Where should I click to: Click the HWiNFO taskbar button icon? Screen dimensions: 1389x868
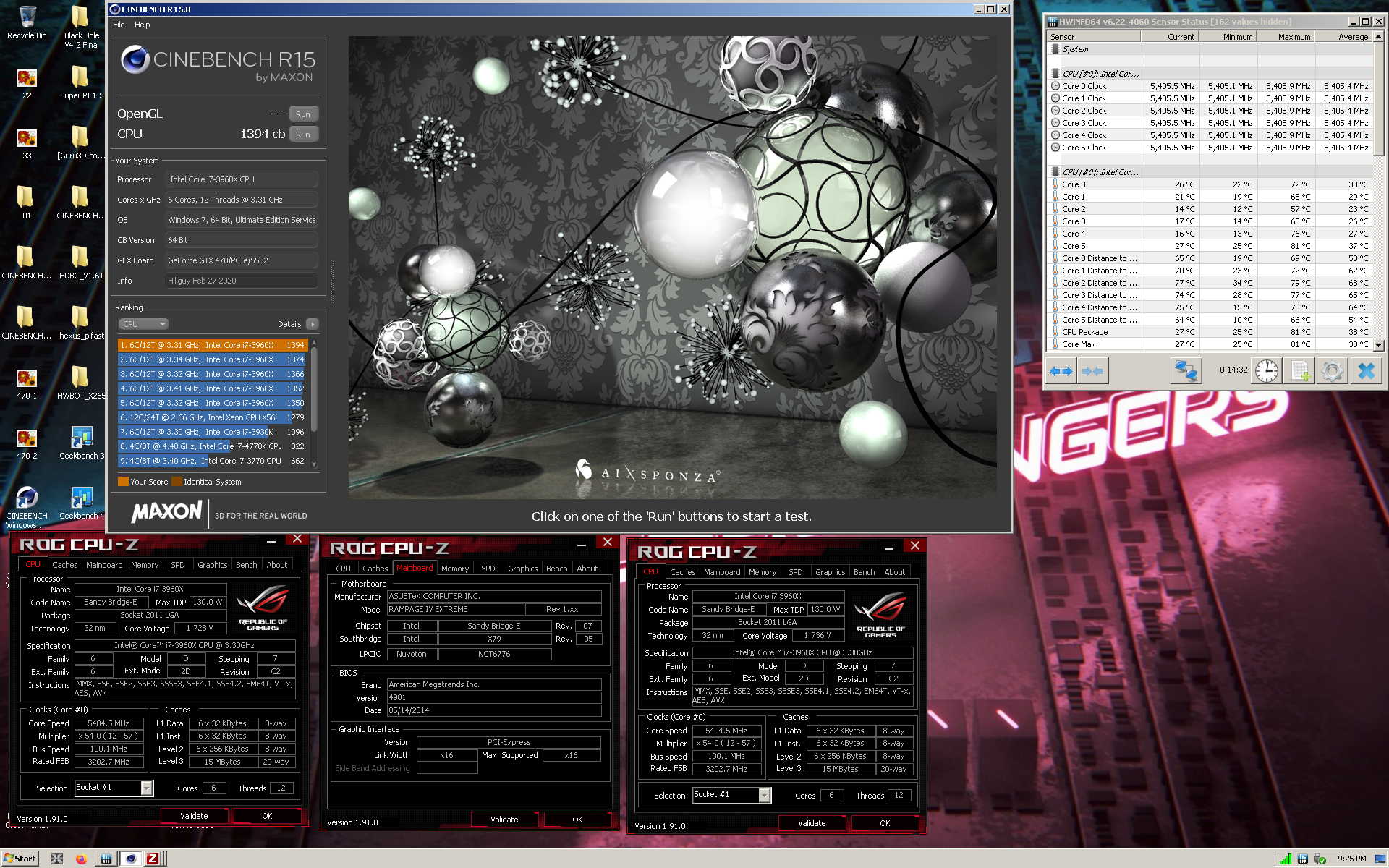click(x=106, y=859)
